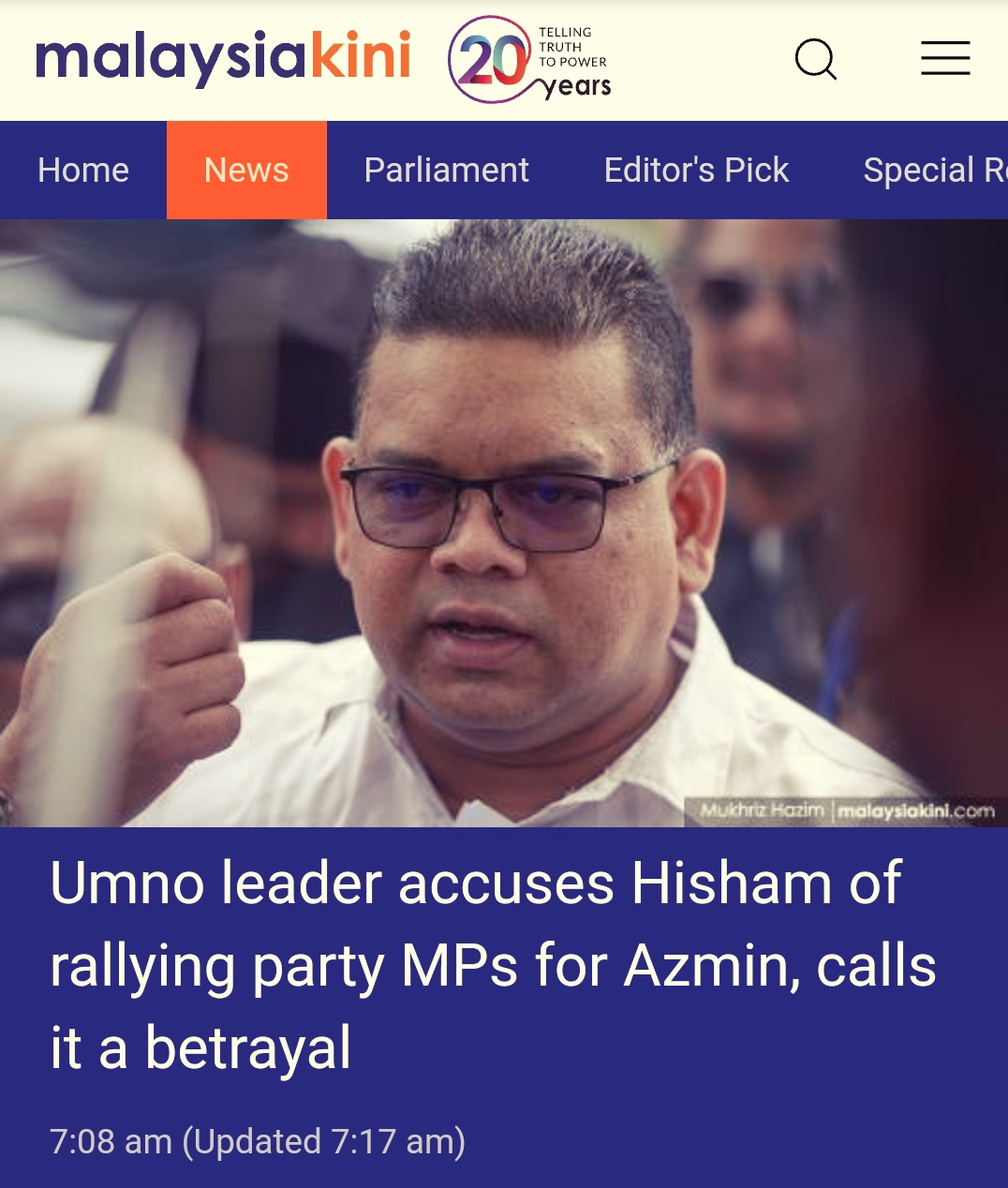Click the word 'kini' in the logo
The width and height of the screenshot is (1008, 1188).
pyautogui.click(x=360, y=56)
